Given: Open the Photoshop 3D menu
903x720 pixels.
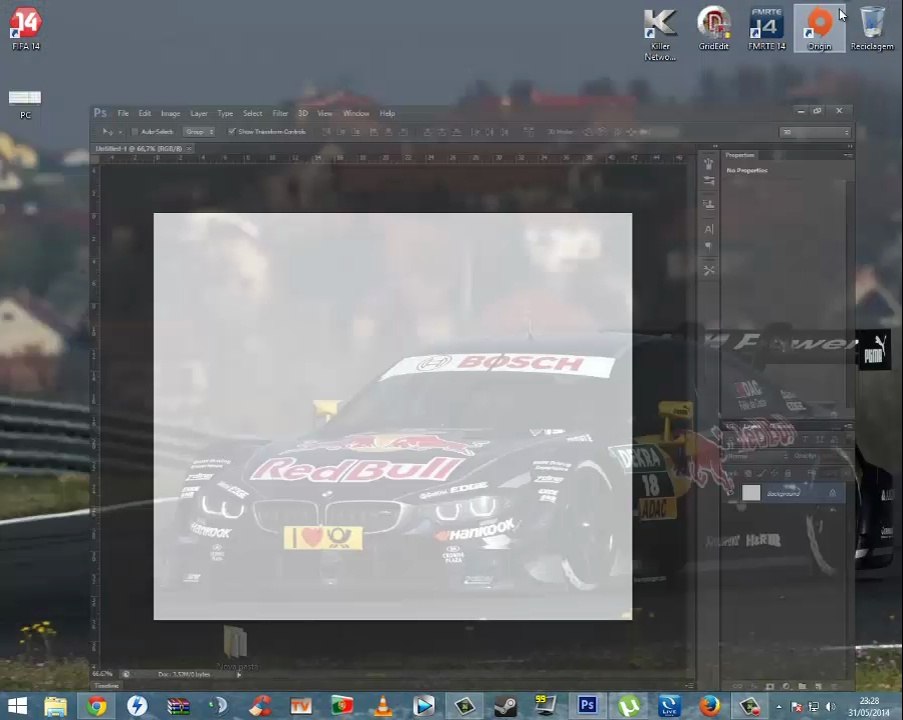Looking at the screenshot, I should [x=303, y=113].
